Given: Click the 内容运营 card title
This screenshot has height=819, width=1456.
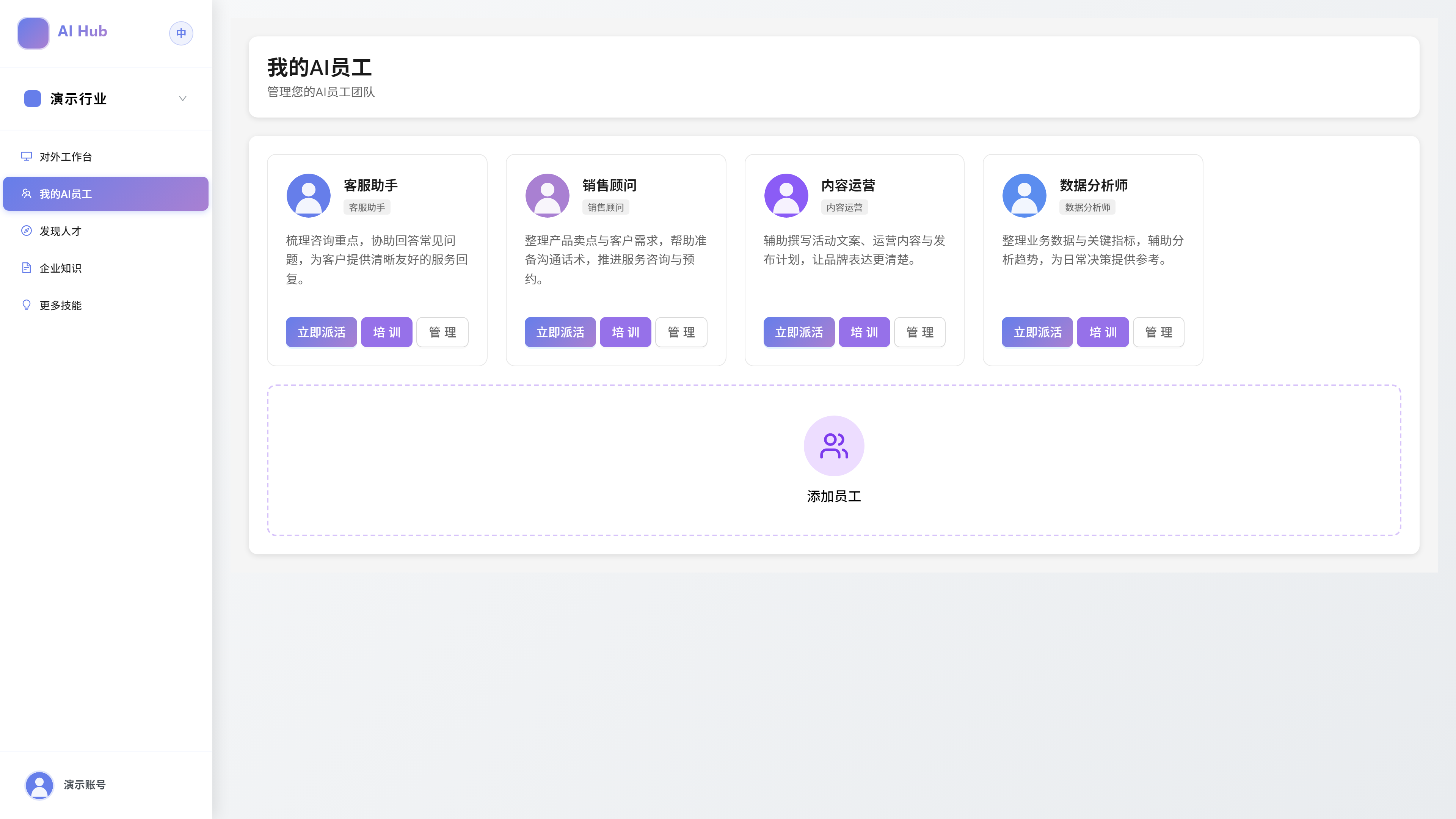Looking at the screenshot, I should 848,185.
